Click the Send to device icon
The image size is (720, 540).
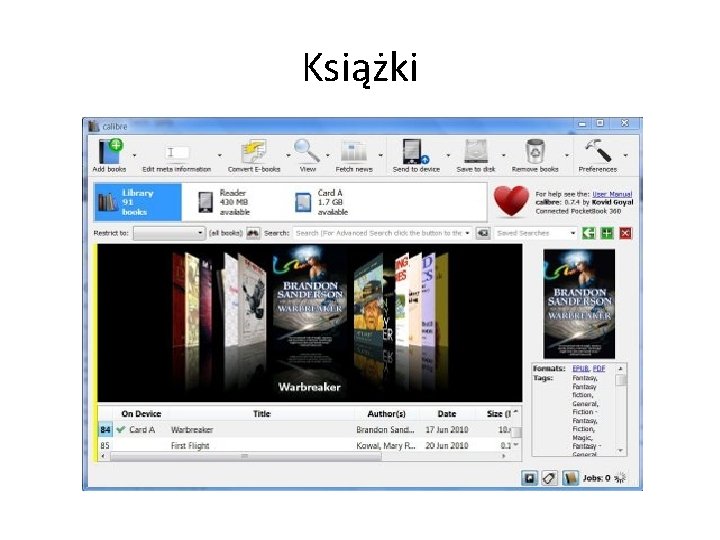[x=415, y=152]
